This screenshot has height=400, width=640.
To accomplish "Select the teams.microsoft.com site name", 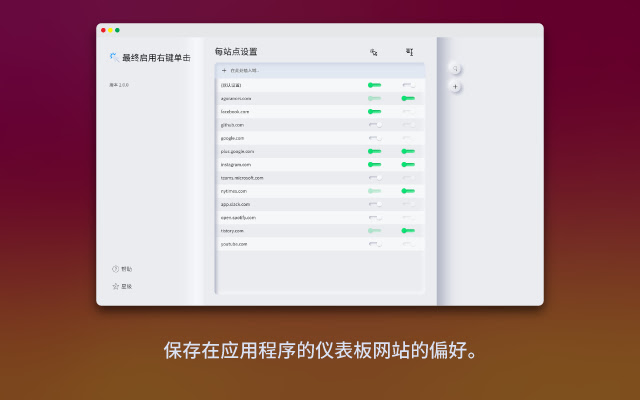I will [242, 178].
